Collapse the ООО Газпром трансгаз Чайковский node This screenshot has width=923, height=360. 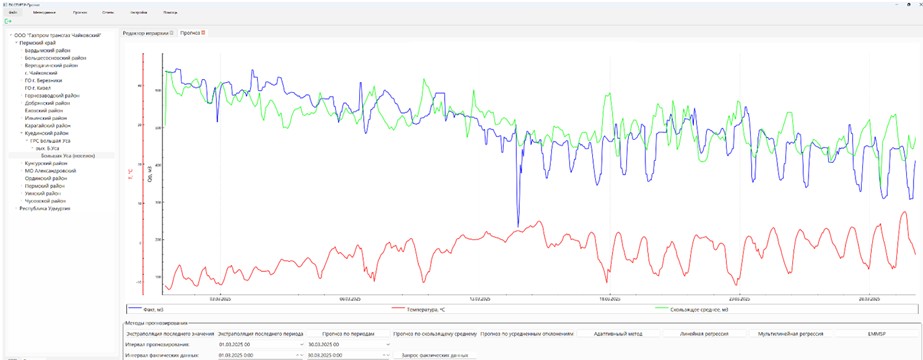click(11, 35)
